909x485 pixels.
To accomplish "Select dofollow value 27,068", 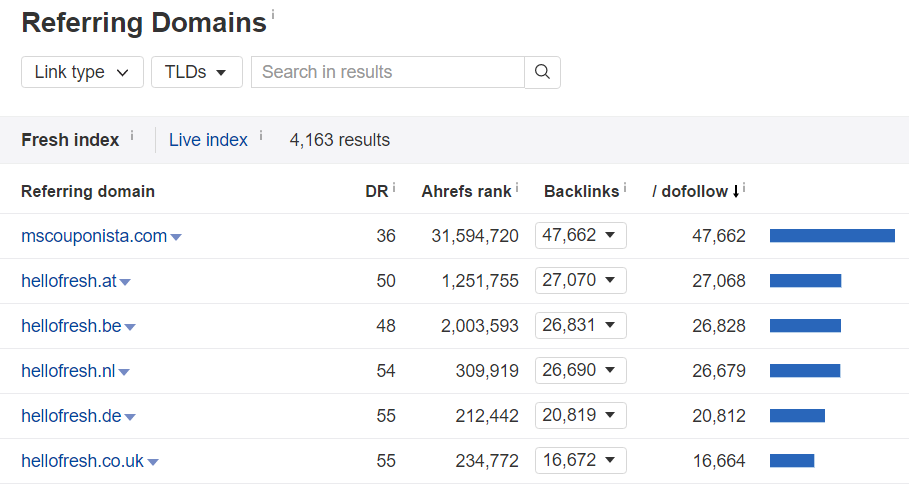I will click(x=719, y=281).
